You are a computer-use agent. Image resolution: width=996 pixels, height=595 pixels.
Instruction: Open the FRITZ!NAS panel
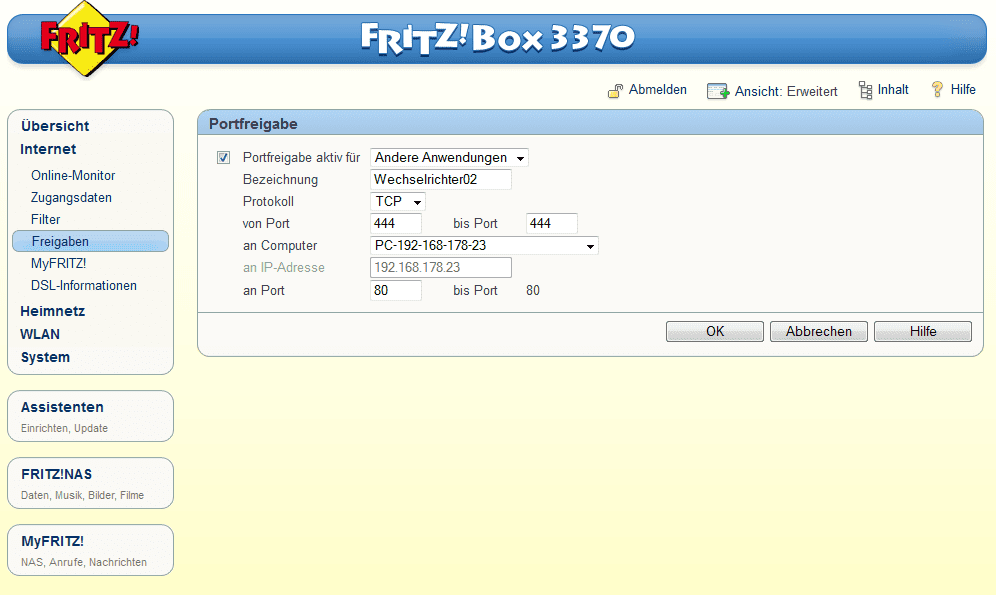pyautogui.click(x=90, y=483)
